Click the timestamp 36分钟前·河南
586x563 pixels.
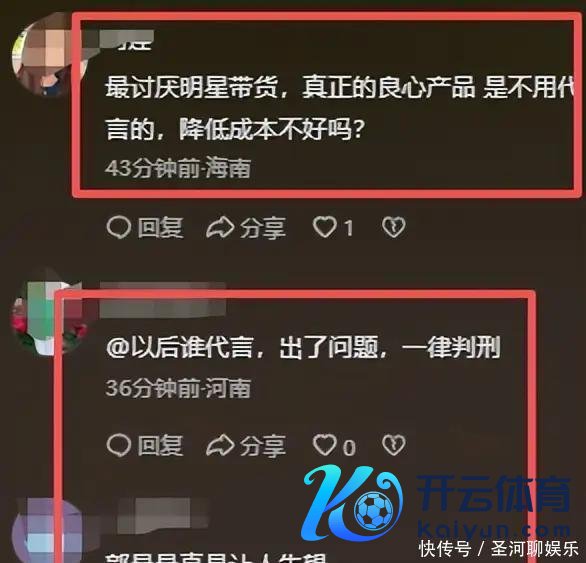coord(178,387)
